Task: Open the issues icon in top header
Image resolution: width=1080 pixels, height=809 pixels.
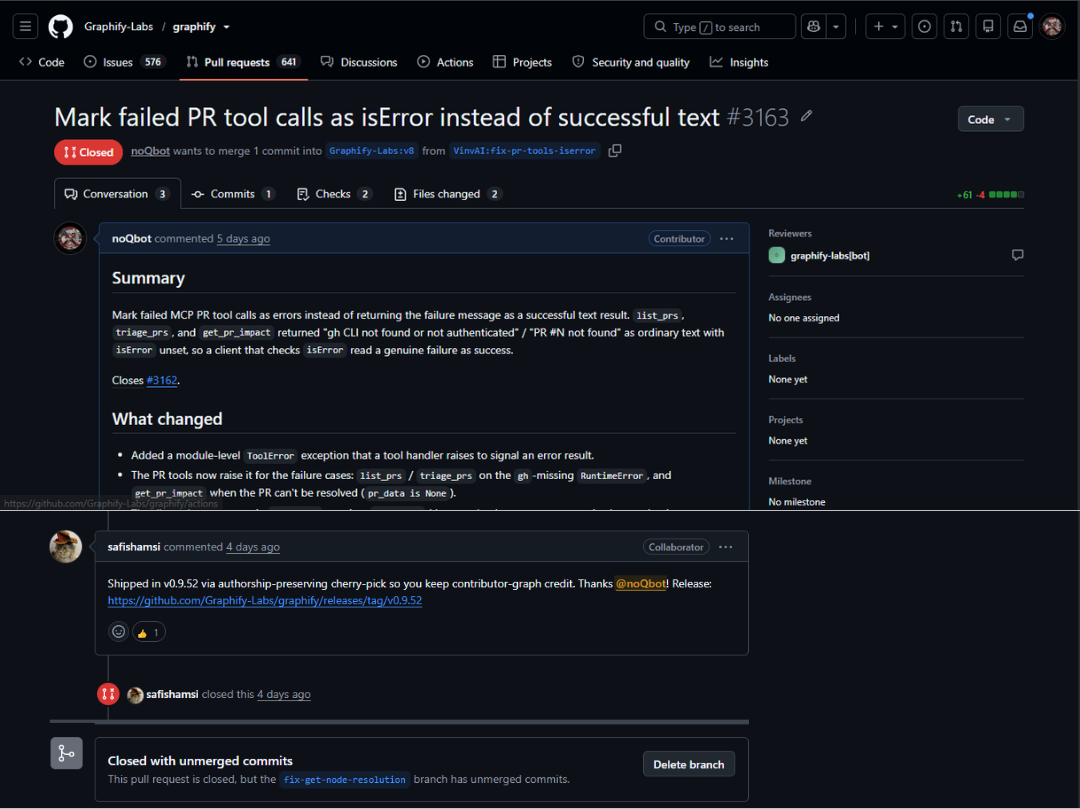Action: click(x=924, y=27)
